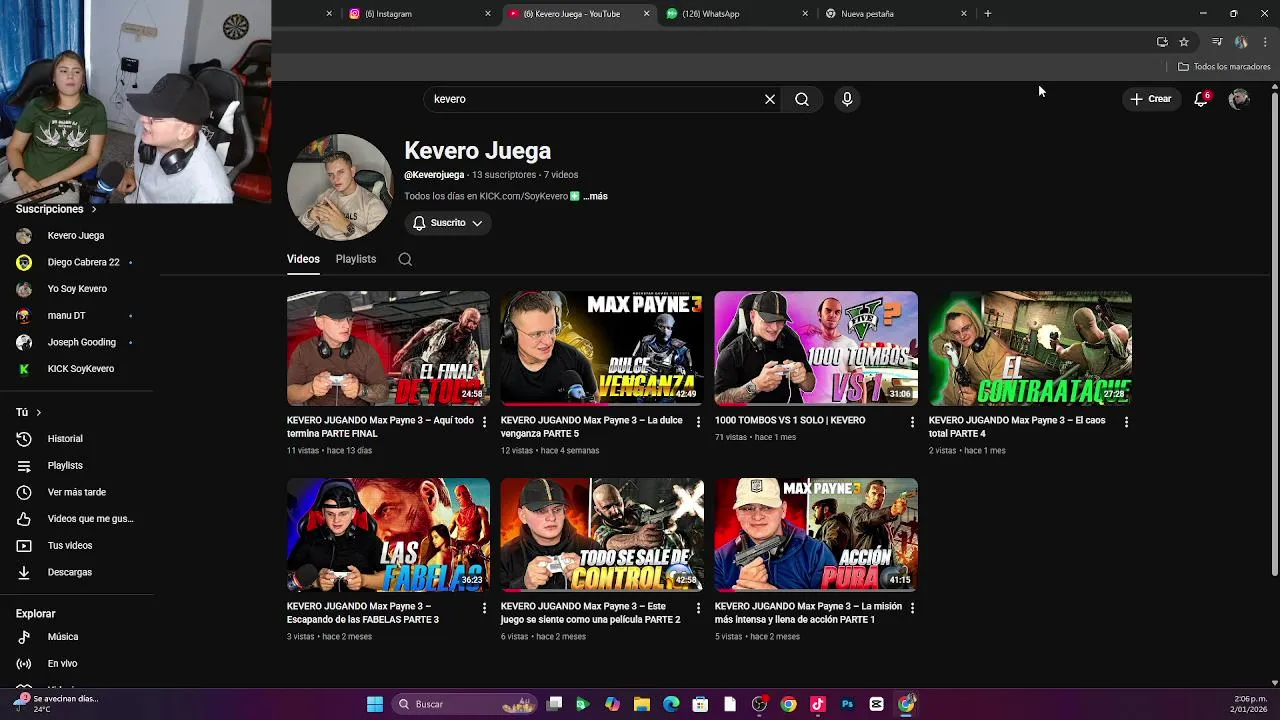Open Todos los marcadores folder
The height and width of the screenshot is (720, 1280).
(1224, 67)
